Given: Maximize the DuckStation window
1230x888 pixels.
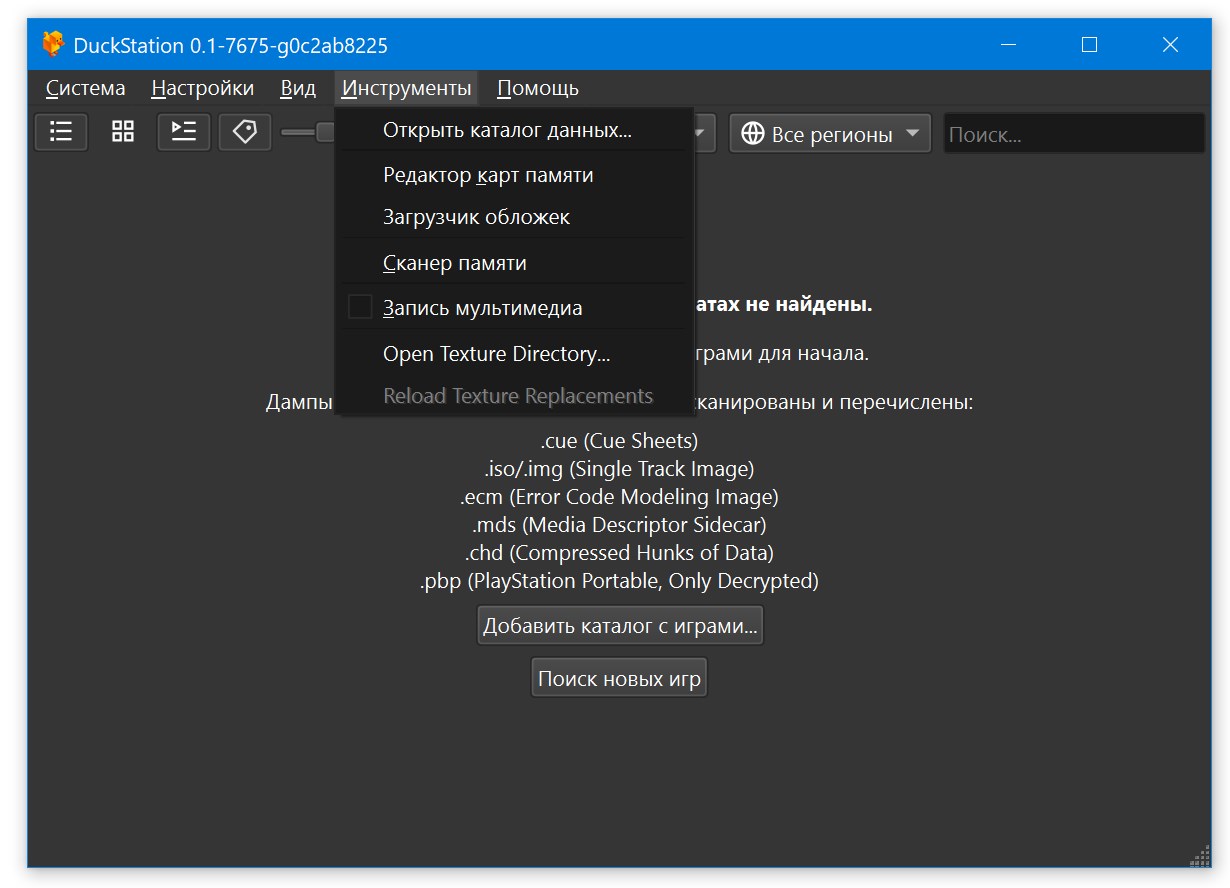Looking at the screenshot, I should pos(1089,45).
